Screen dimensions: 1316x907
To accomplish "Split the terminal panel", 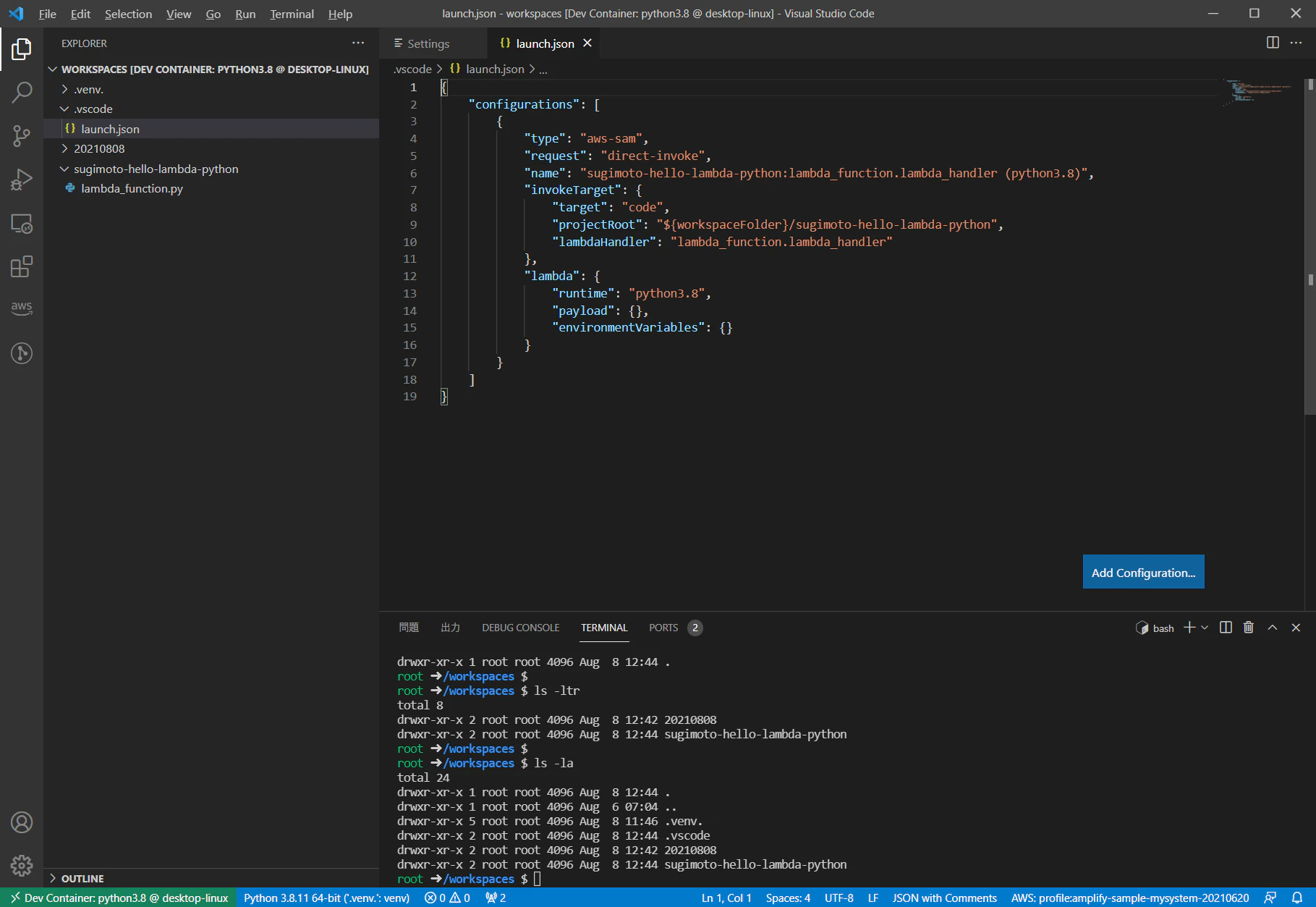I will [x=1226, y=628].
